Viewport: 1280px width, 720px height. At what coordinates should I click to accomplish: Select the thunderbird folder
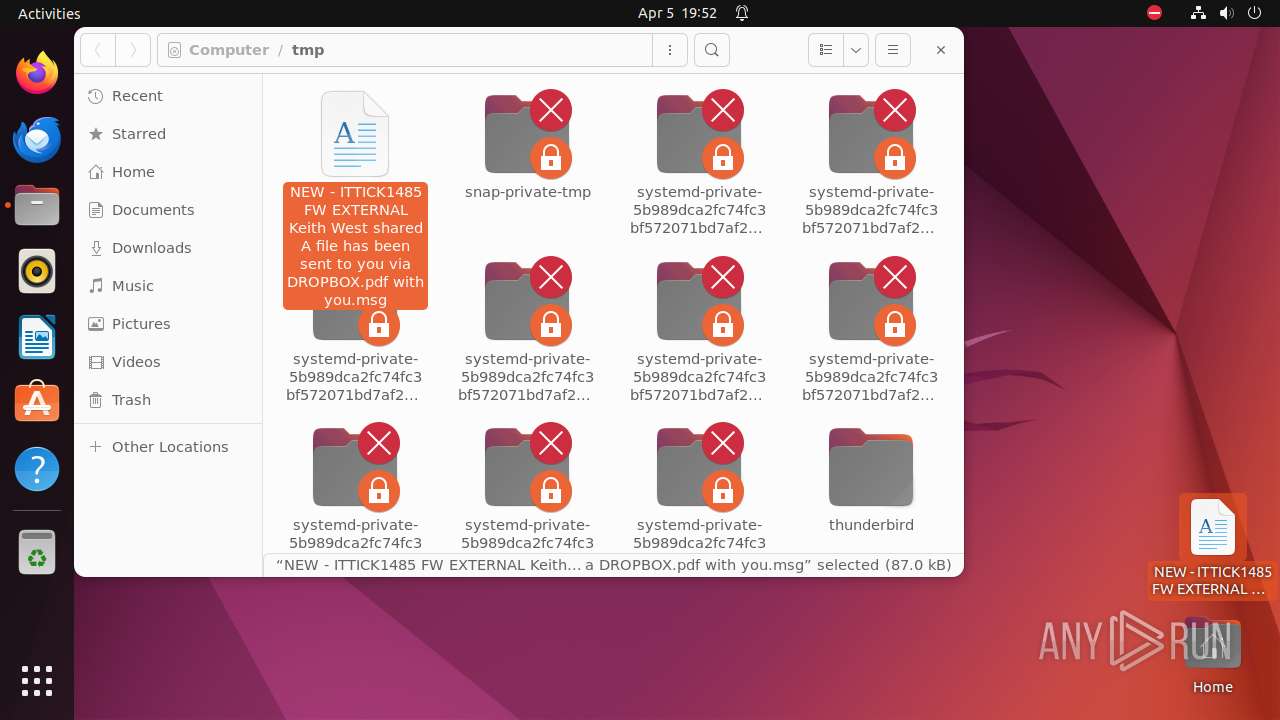pos(871,467)
